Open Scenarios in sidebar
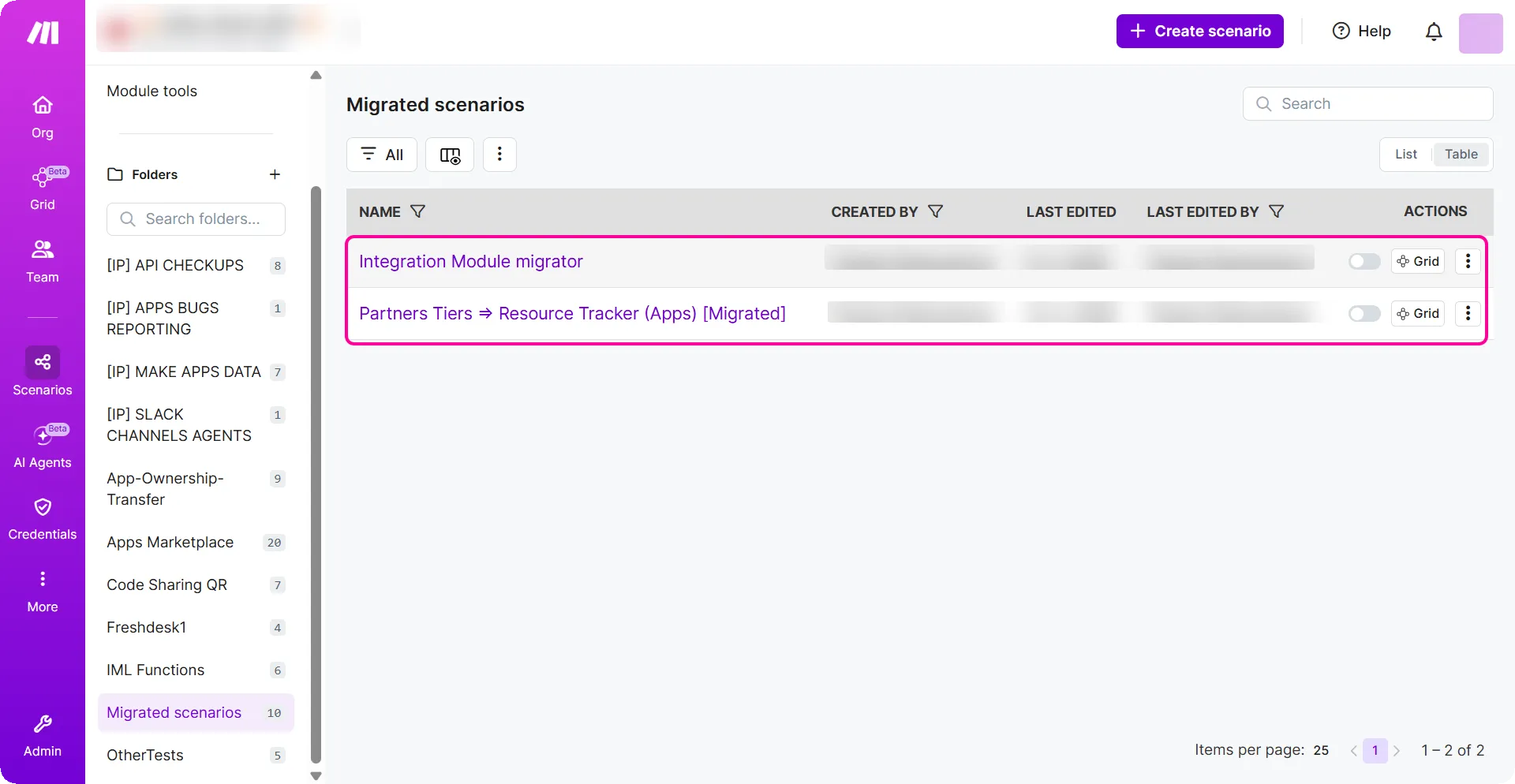Image resolution: width=1515 pixels, height=784 pixels. (x=43, y=372)
